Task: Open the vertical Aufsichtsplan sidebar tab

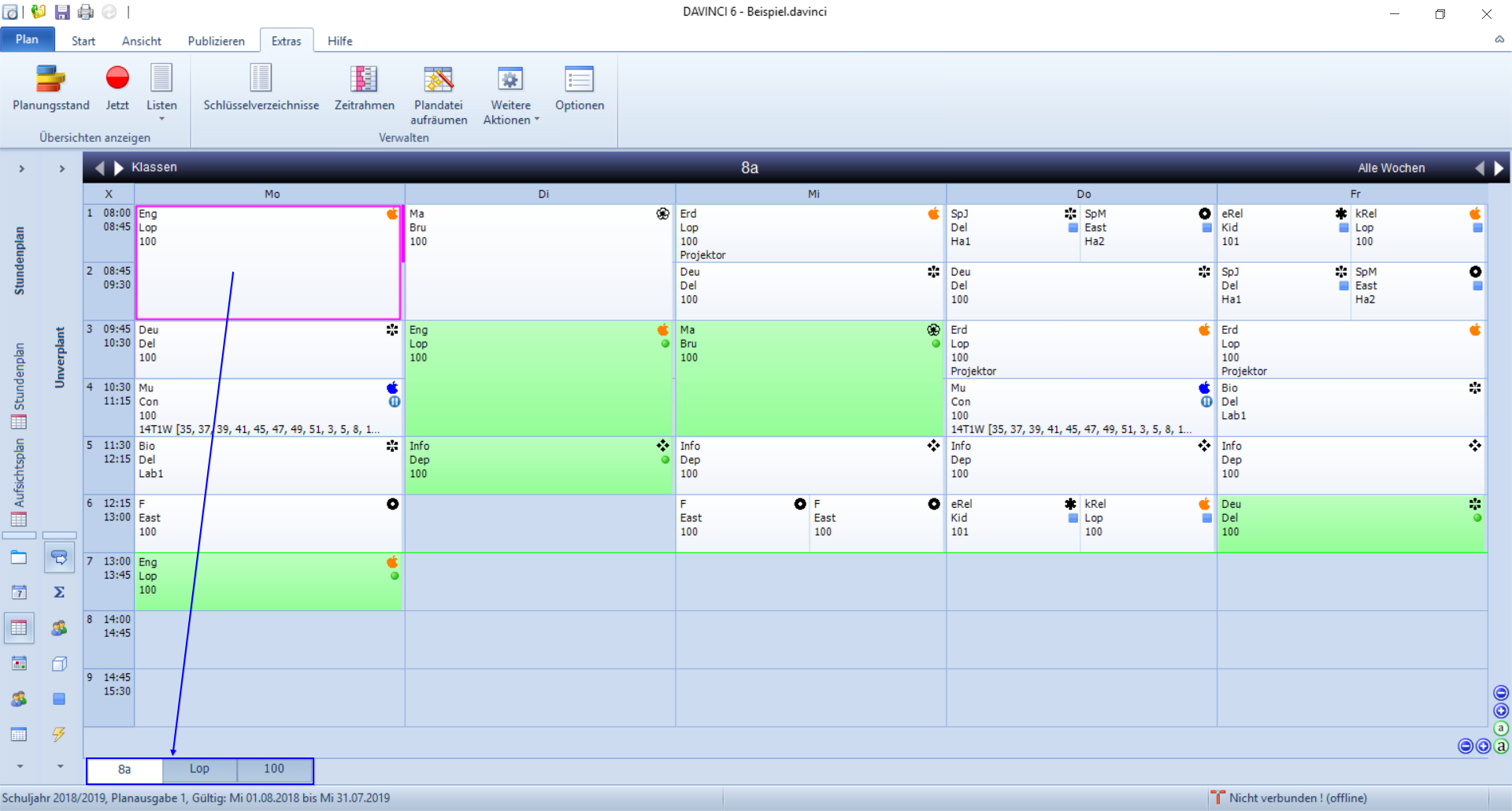Action: click(19, 482)
